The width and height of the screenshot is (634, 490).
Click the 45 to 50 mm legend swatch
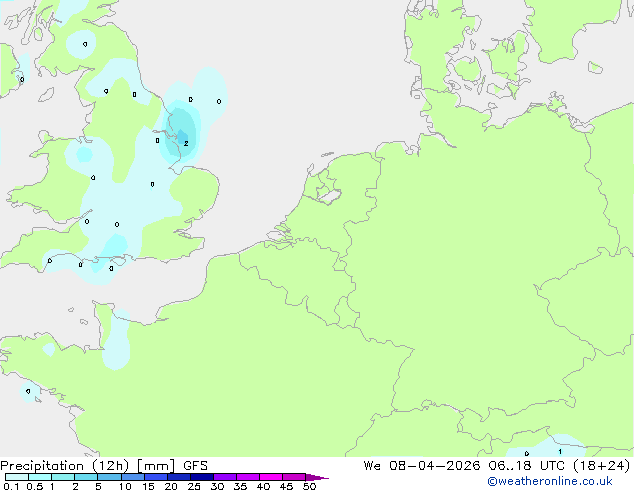coord(294,477)
